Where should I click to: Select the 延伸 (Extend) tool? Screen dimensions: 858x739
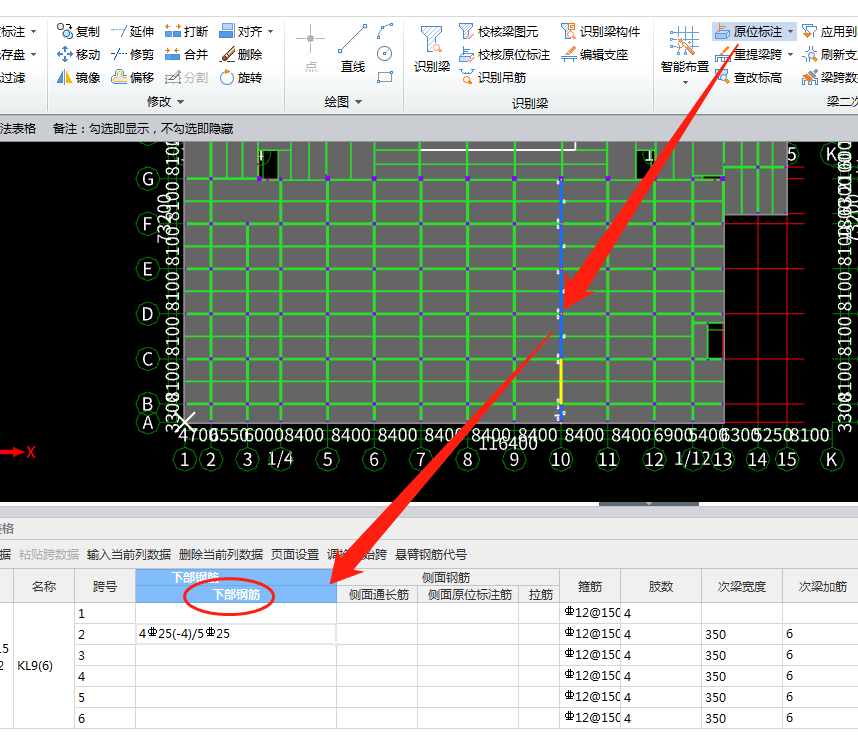coord(132,31)
